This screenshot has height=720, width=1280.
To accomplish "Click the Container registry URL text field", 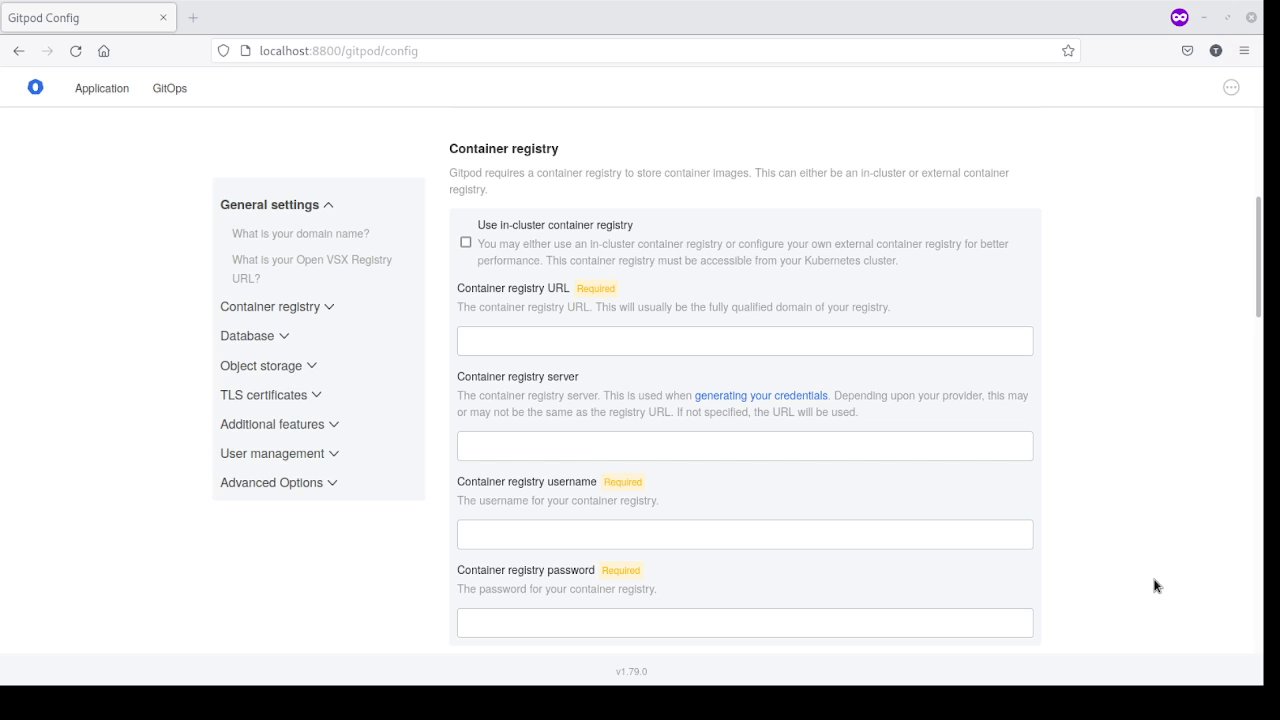I will point(745,341).
